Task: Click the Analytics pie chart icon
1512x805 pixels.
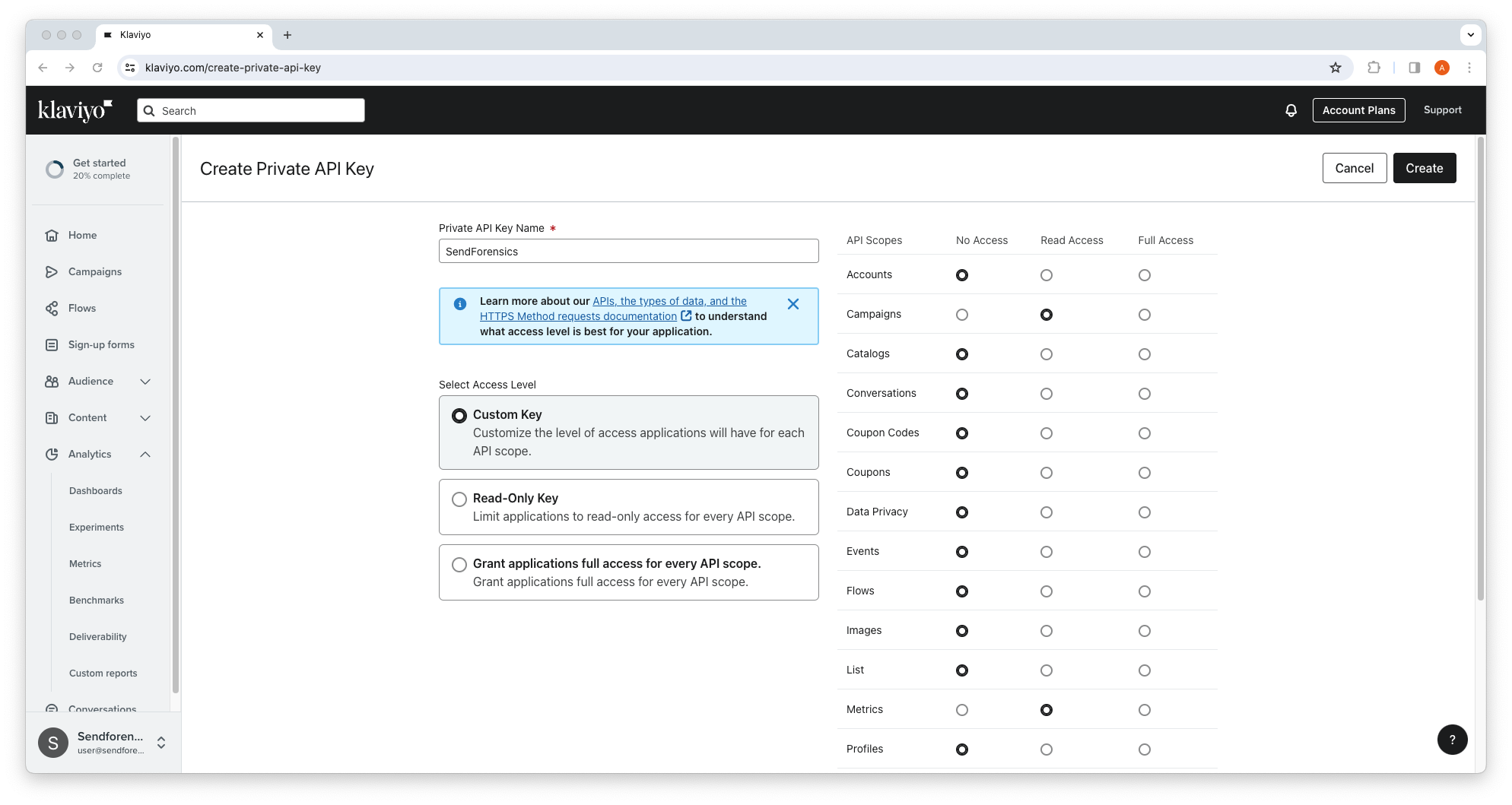Action: coord(52,455)
